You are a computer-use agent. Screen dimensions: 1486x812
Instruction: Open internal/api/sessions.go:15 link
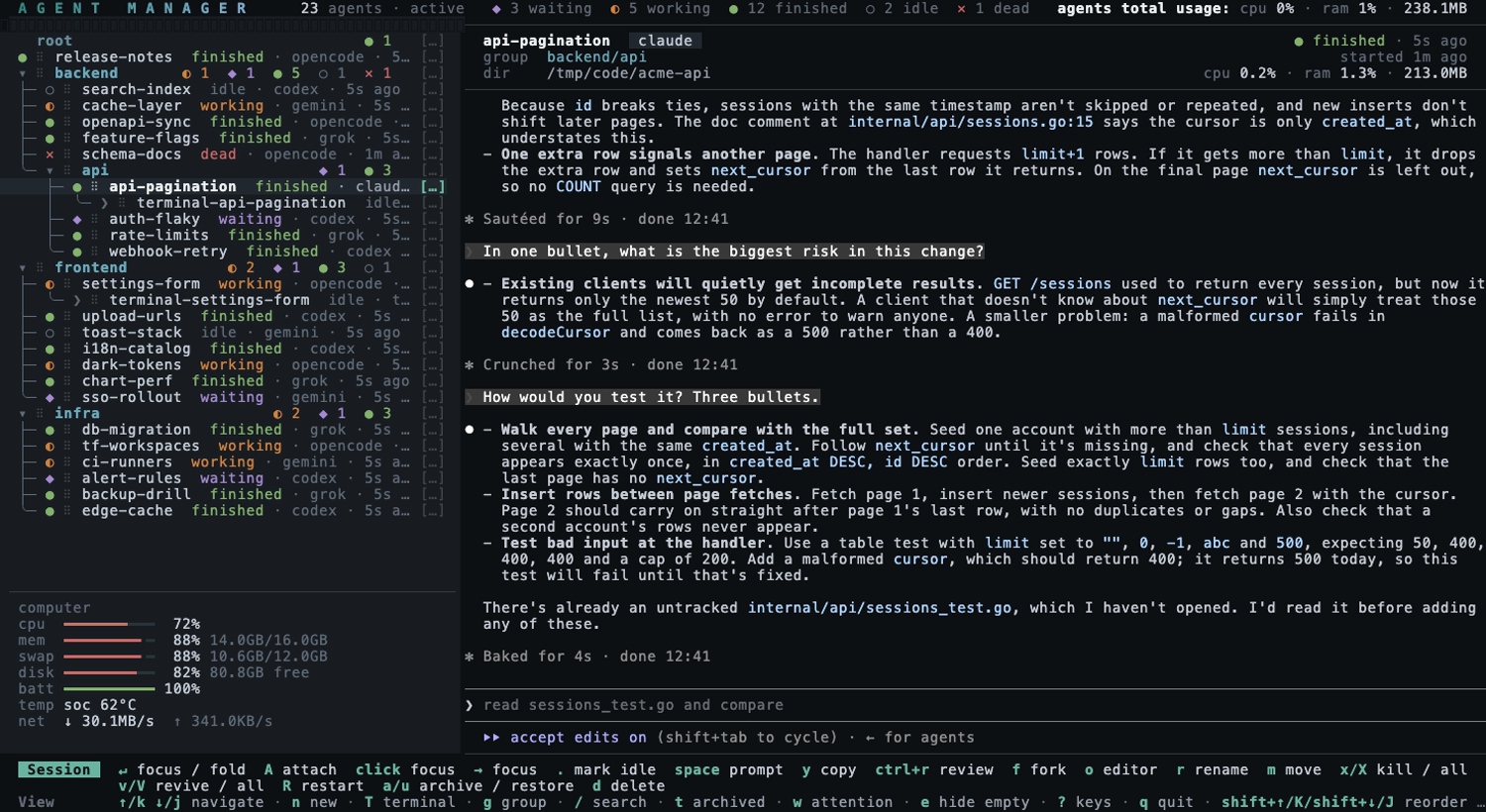click(970, 122)
